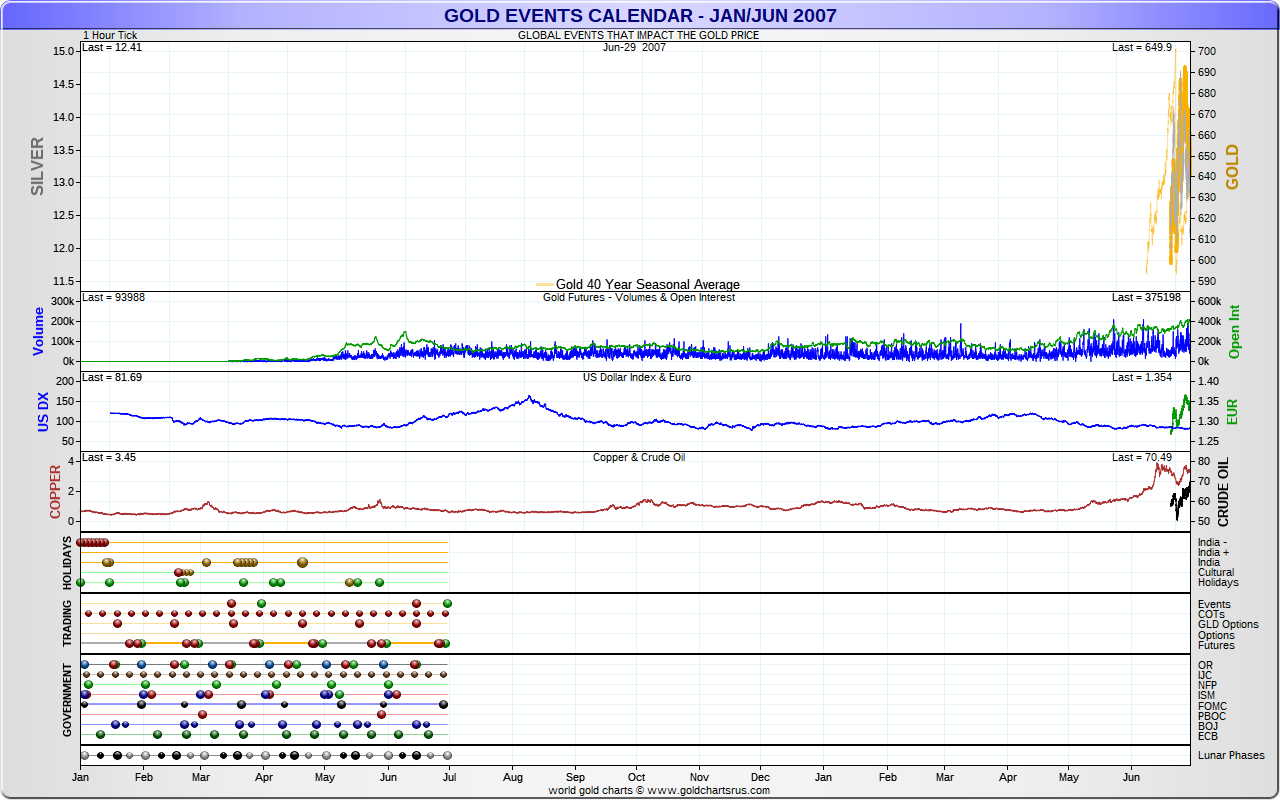Click the first red PBOC marker in February
Viewport: 1280px width, 800px height.
click(x=202, y=714)
